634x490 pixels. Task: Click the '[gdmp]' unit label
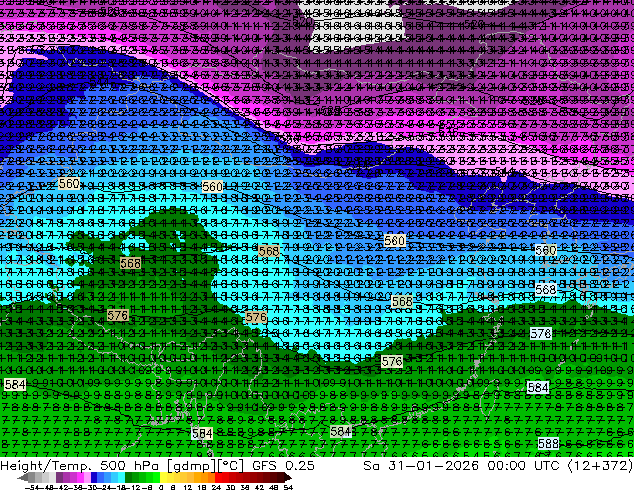[191, 466]
